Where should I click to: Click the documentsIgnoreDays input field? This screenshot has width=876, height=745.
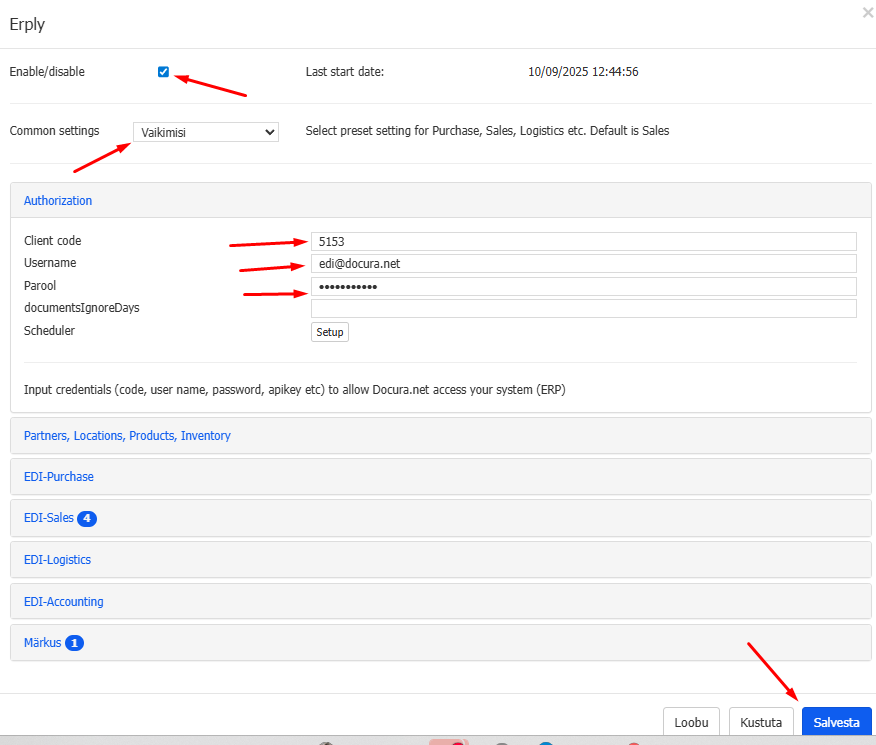(x=583, y=308)
